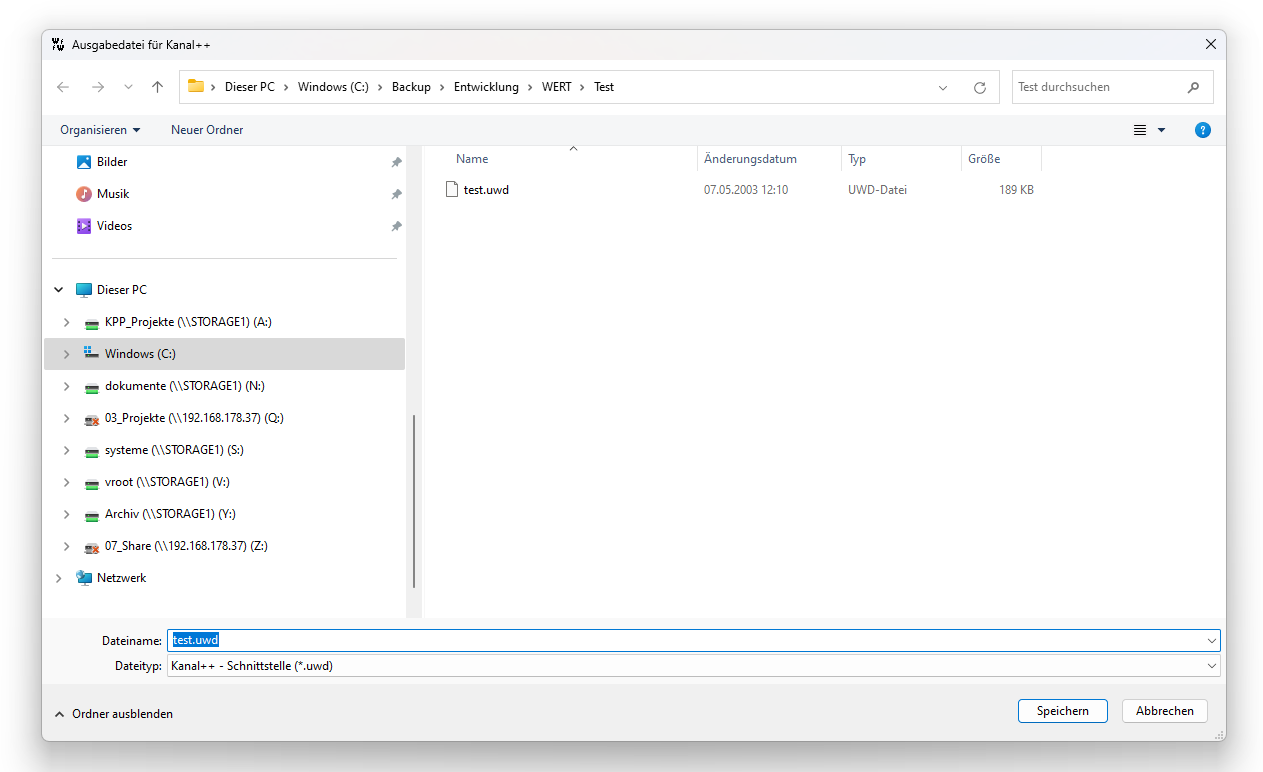The image size is (1263, 772).
Task: Select Archiv (\\STORAGE1) (Y:) network drive
Action: tap(170, 514)
